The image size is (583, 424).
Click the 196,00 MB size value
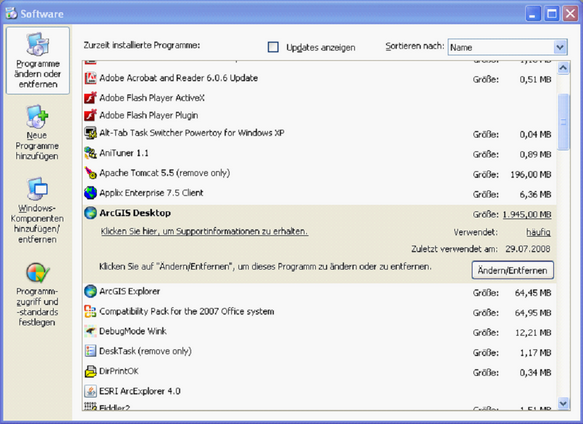[x=531, y=174]
